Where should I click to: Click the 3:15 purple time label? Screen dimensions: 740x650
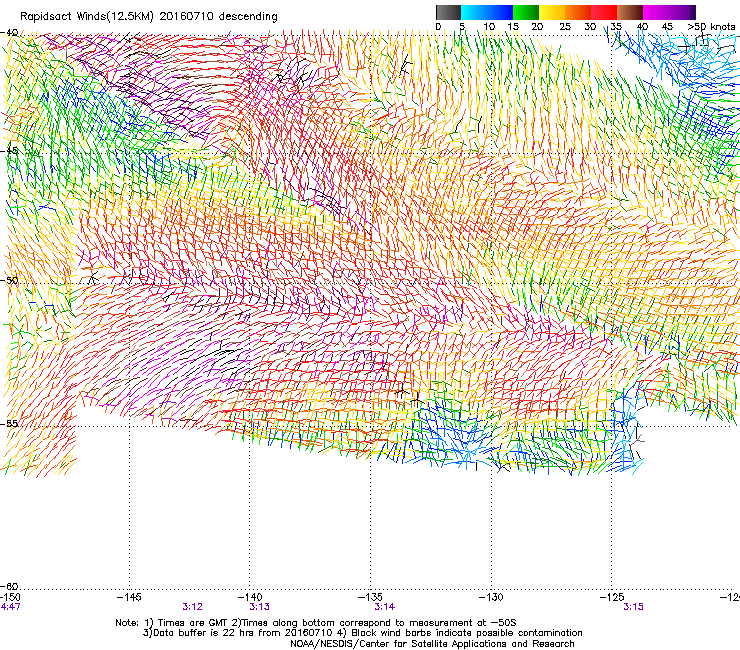(x=633, y=607)
